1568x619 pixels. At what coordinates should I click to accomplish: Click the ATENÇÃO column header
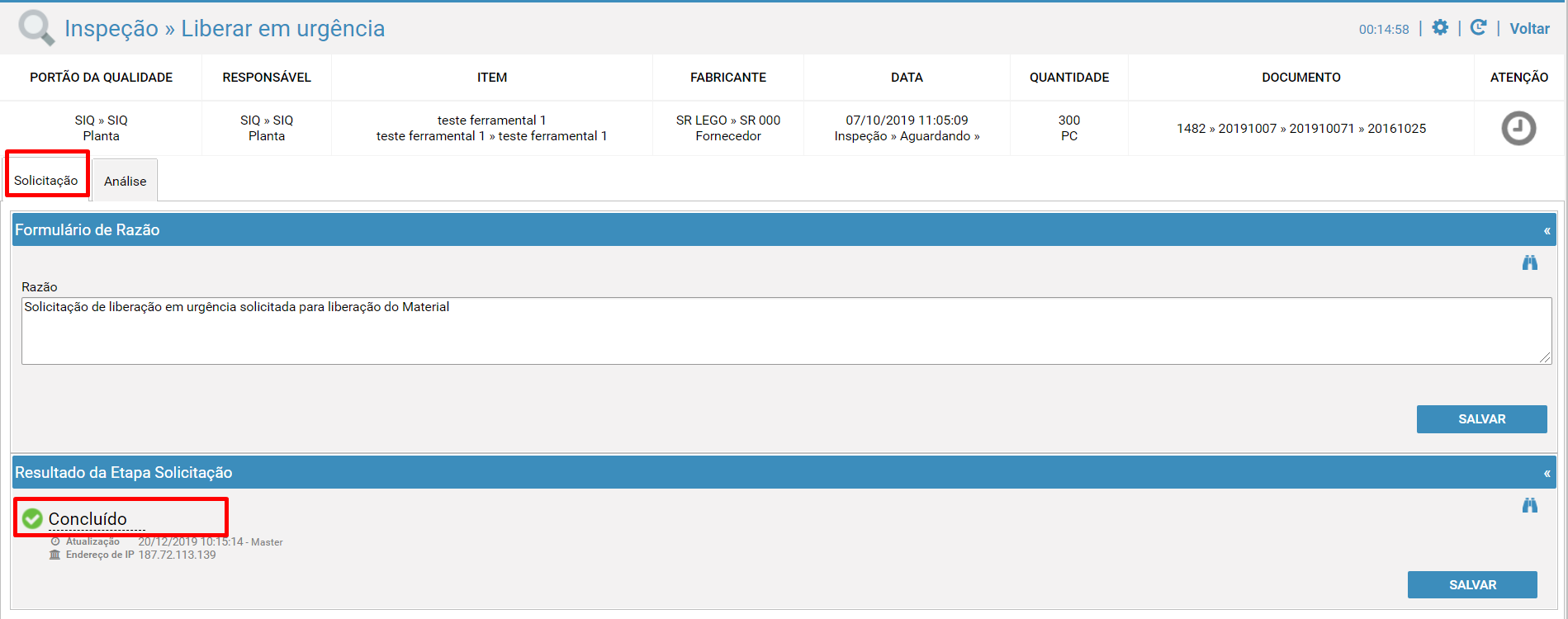point(1519,78)
